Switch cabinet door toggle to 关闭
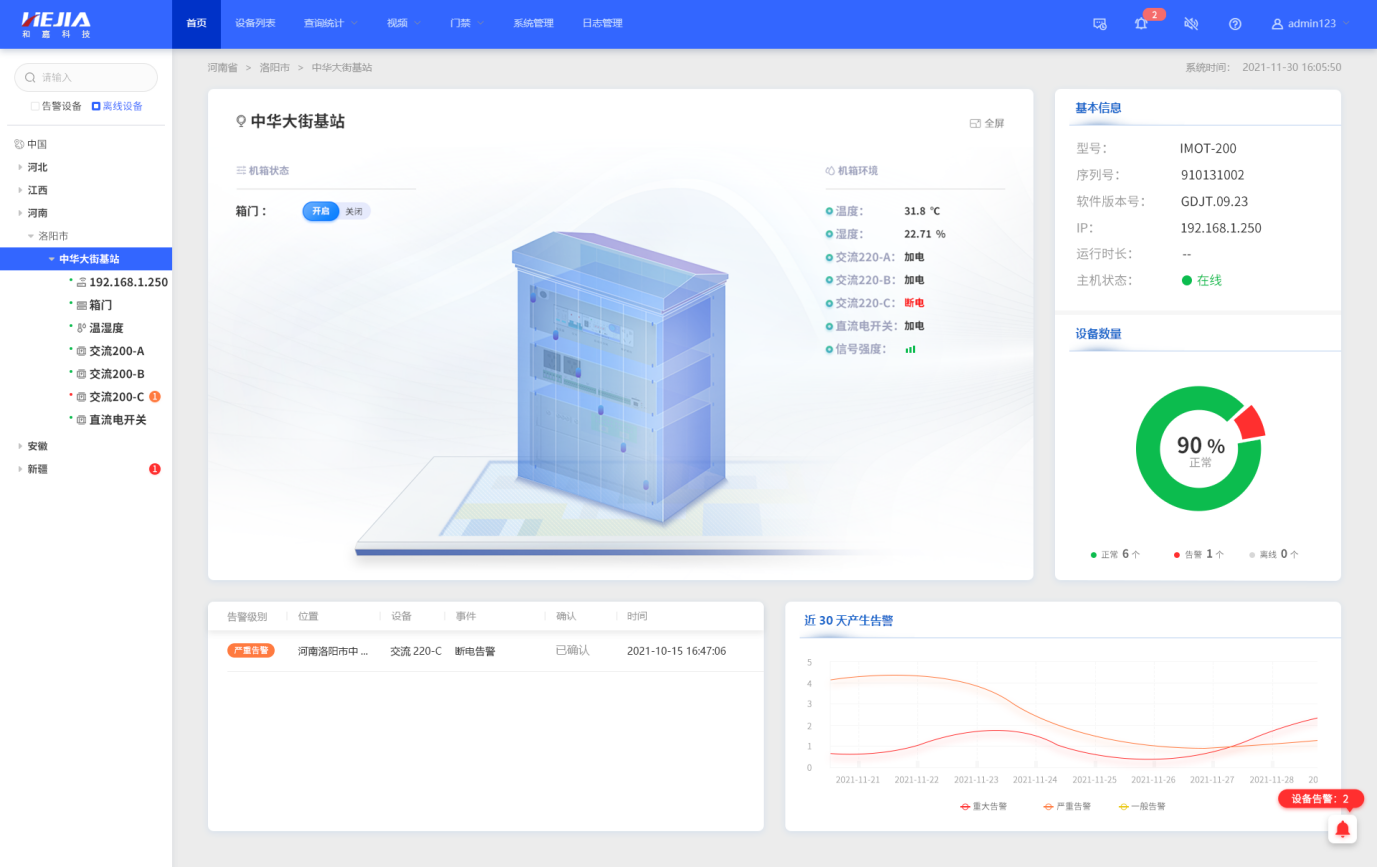 (354, 211)
